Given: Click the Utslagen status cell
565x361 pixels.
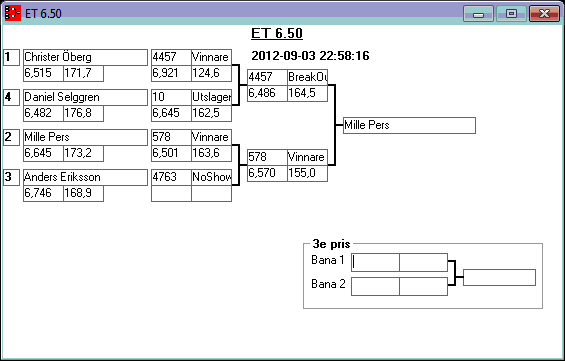Looking at the screenshot, I should coord(212,97).
